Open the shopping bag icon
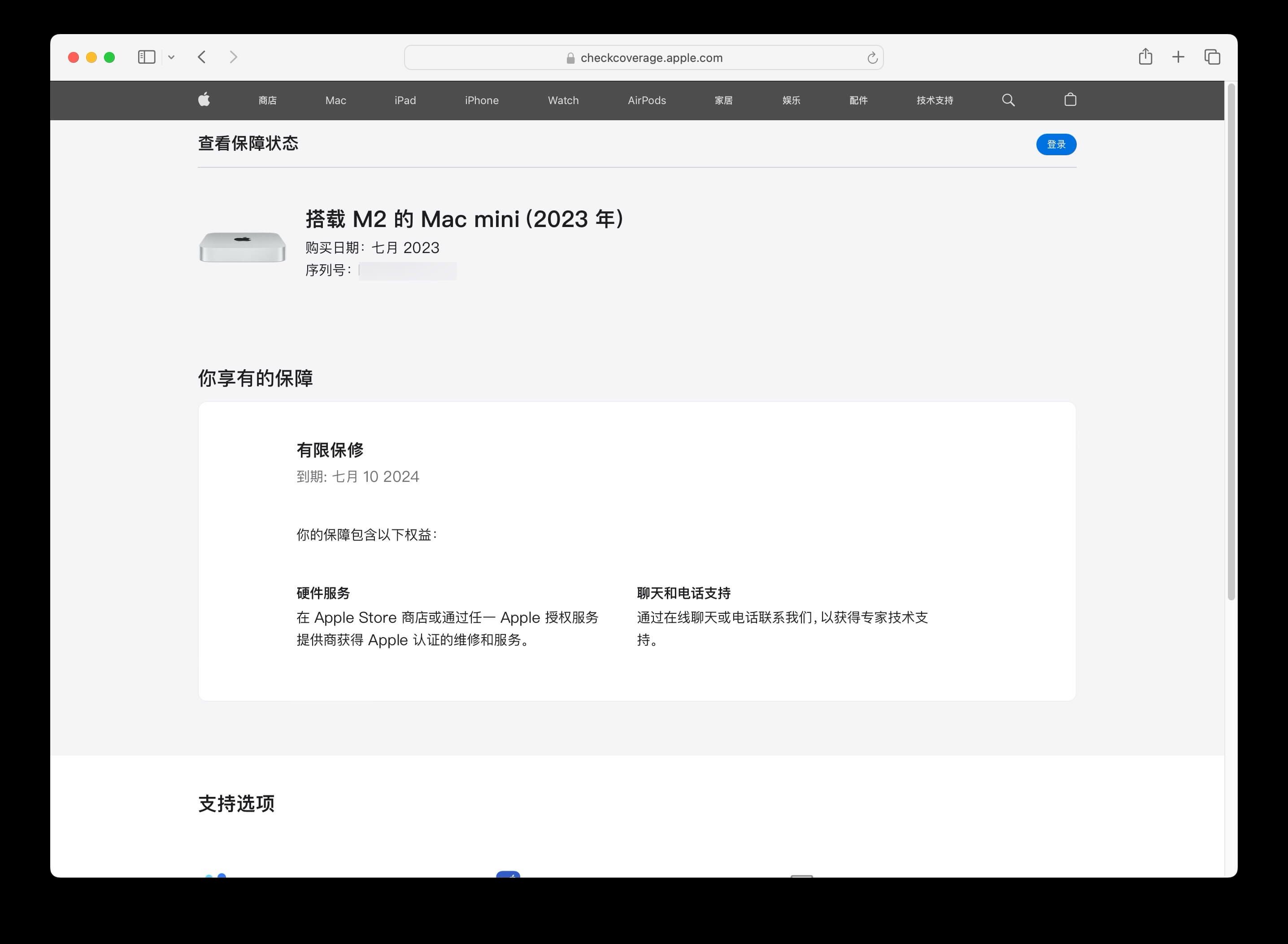 (1070, 100)
